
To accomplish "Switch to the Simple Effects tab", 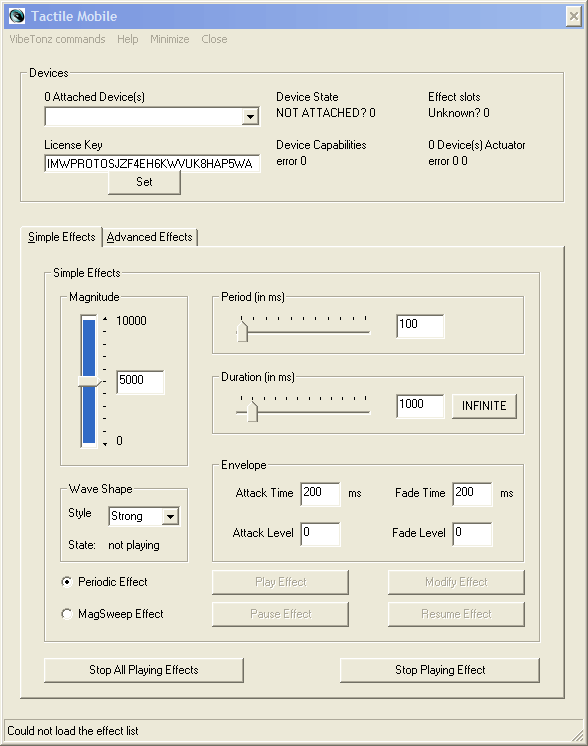I will coord(61,237).
